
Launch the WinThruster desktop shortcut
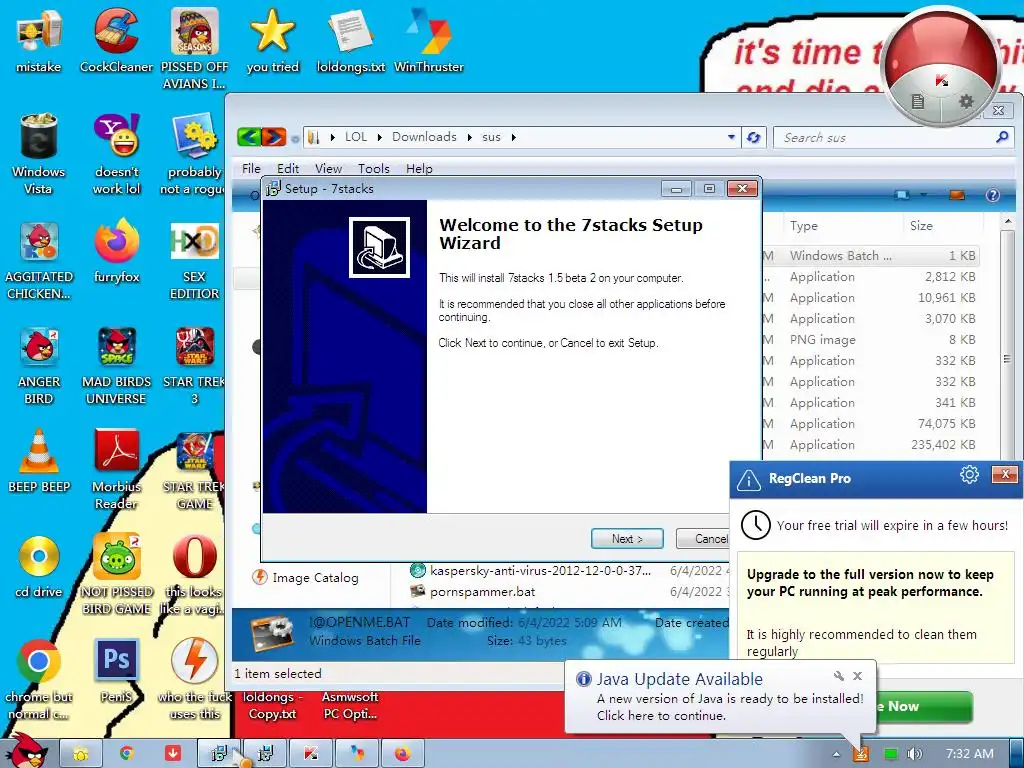coord(428,40)
